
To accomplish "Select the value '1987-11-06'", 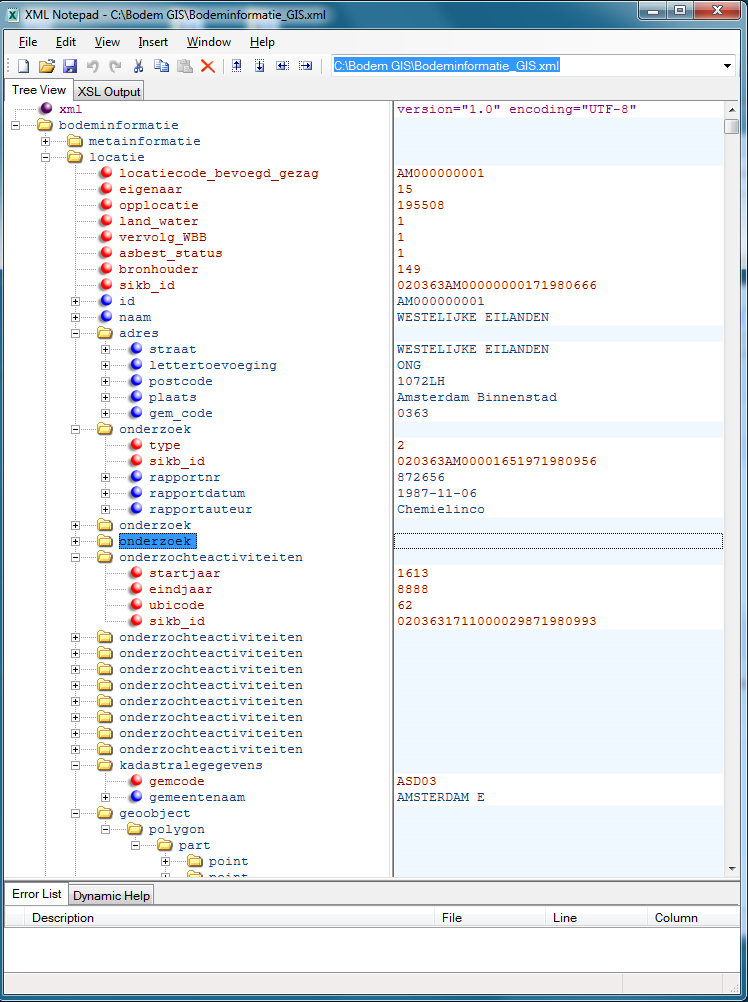I will (x=437, y=493).
